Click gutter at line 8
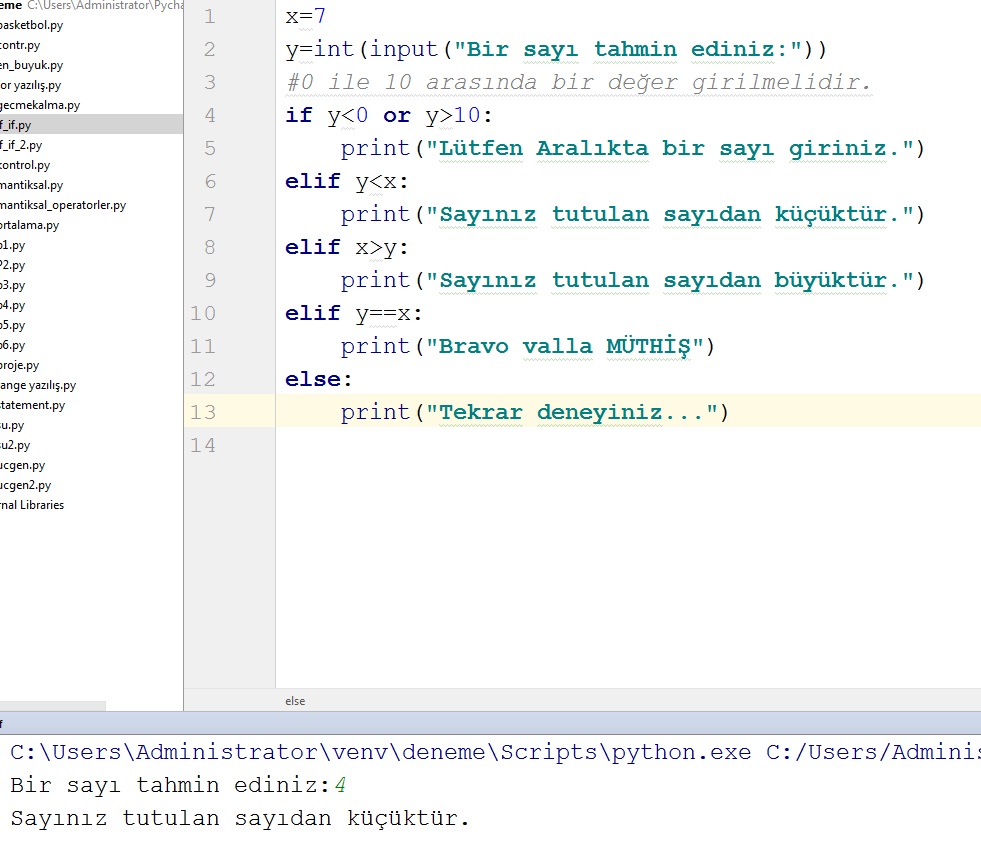This screenshot has height=851, width=981. coord(210,247)
